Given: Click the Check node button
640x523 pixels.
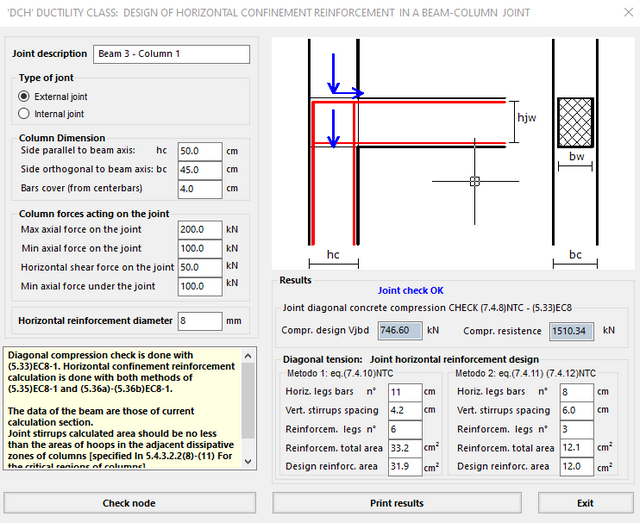Looking at the screenshot, I should coord(130,503).
